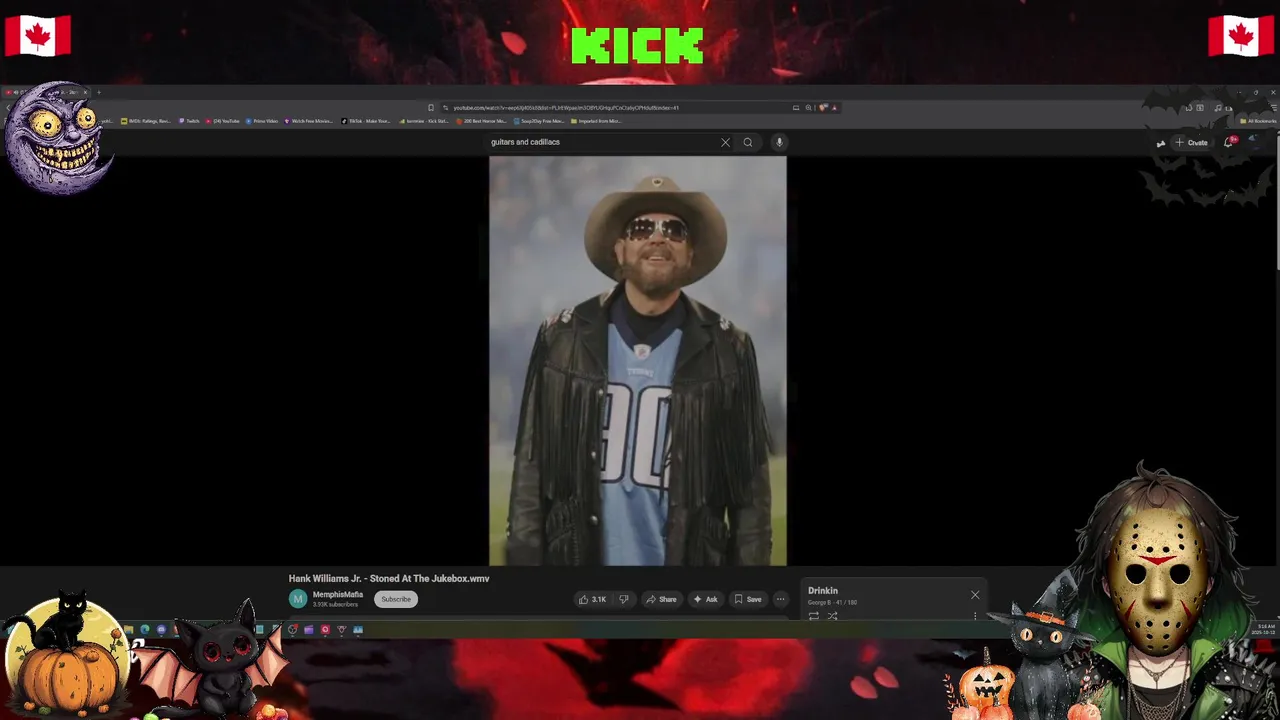Close the Drinkin playlist panel
Image resolution: width=1280 pixels, height=720 pixels.
975,595
